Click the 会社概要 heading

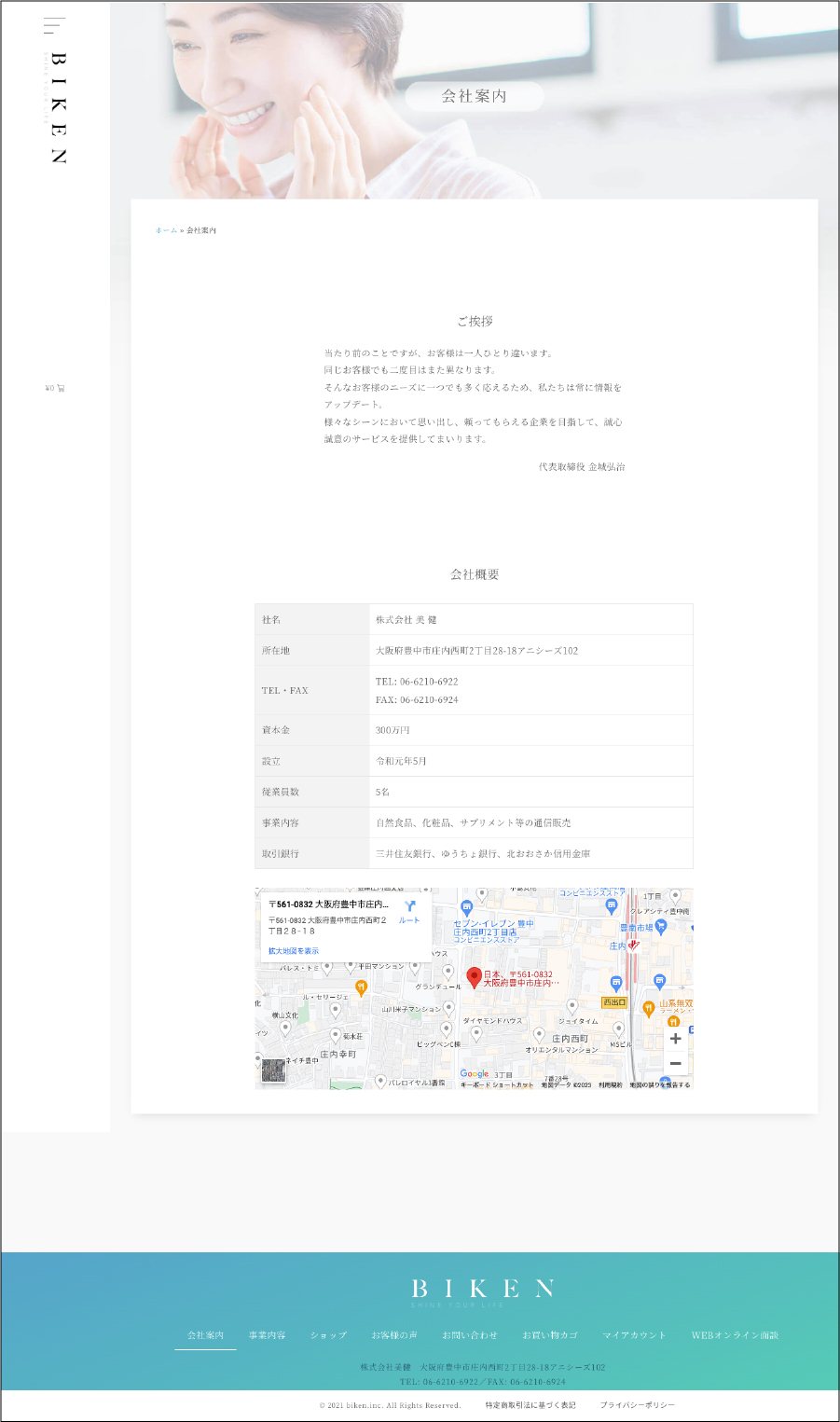coord(475,574)
